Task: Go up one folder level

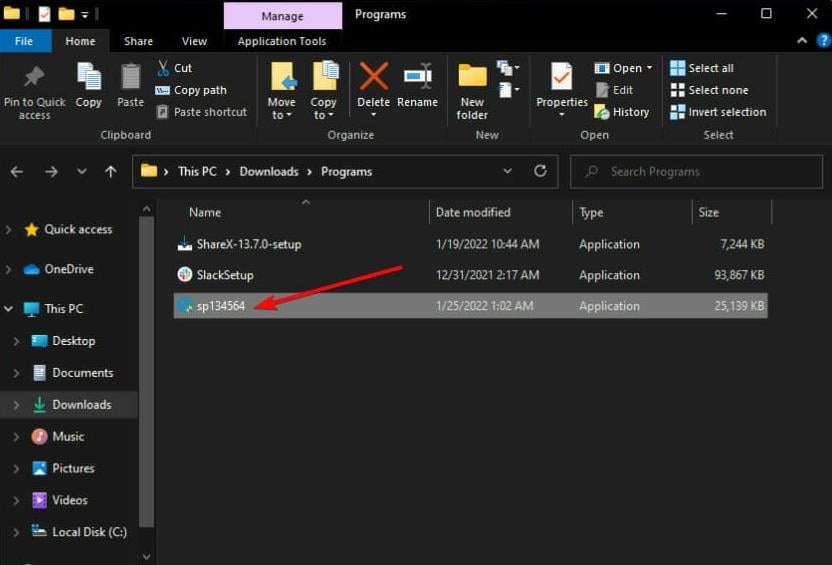Action: click(x=110, y=171)
